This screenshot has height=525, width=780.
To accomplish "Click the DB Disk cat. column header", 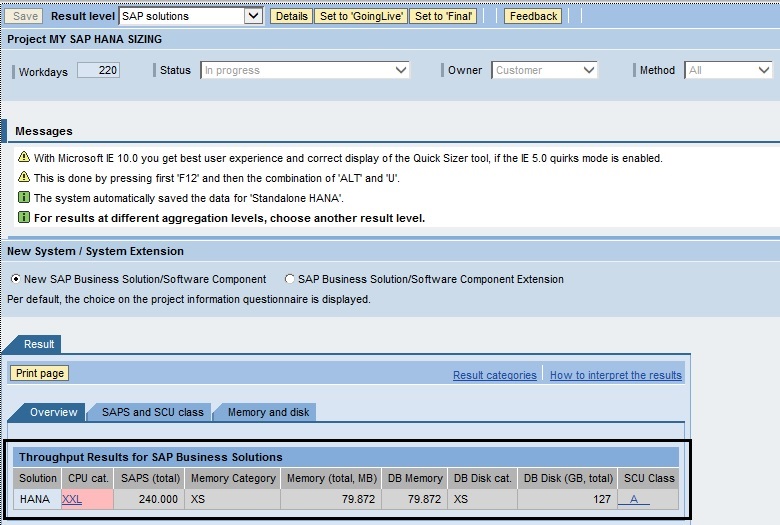I will point(483,478).
